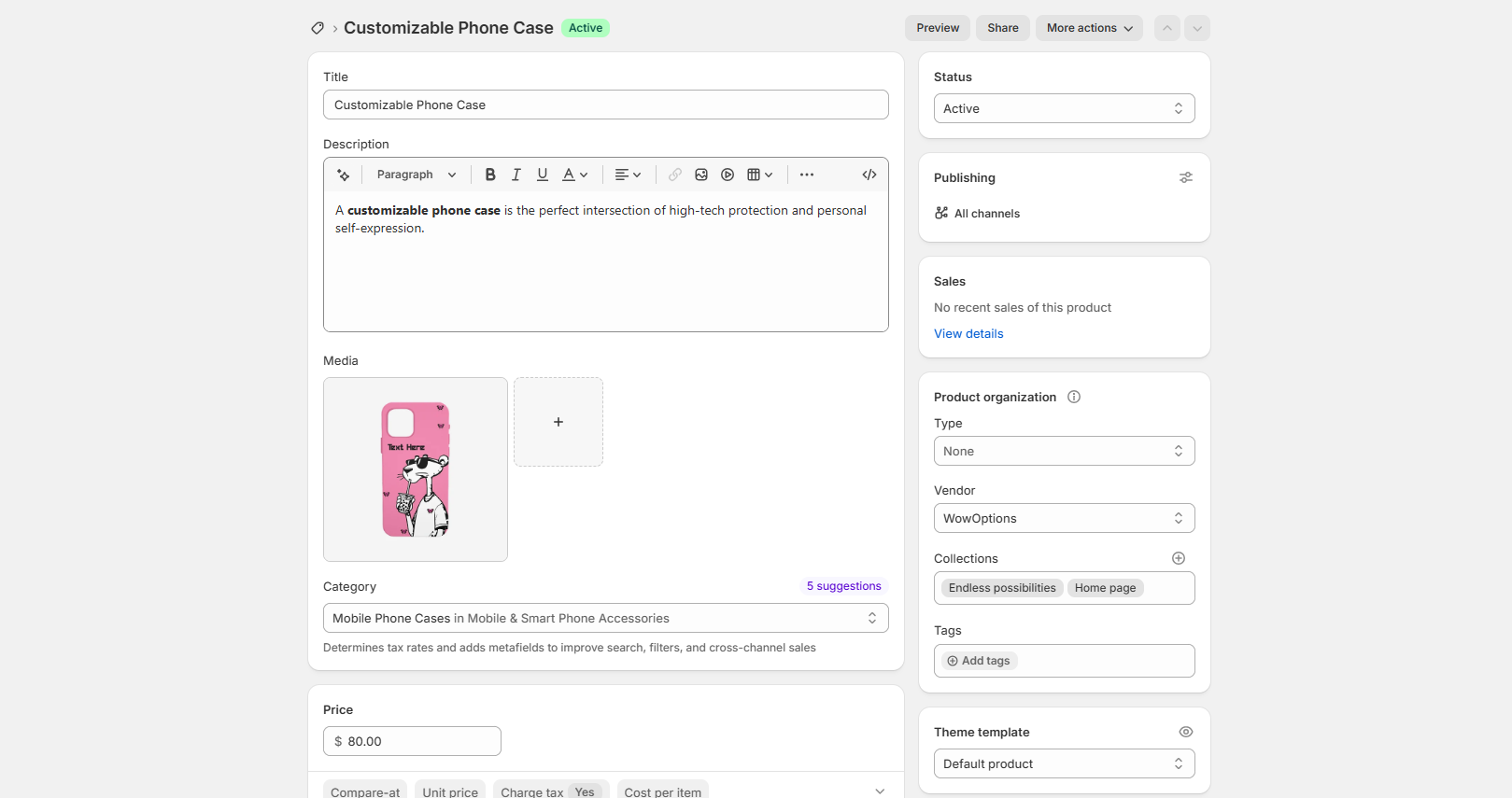Image resolution: width=1512 pixels, height=798 pixels.
Task: Open the AI text generation sparkle icon
Action: (x=344, y=175)
